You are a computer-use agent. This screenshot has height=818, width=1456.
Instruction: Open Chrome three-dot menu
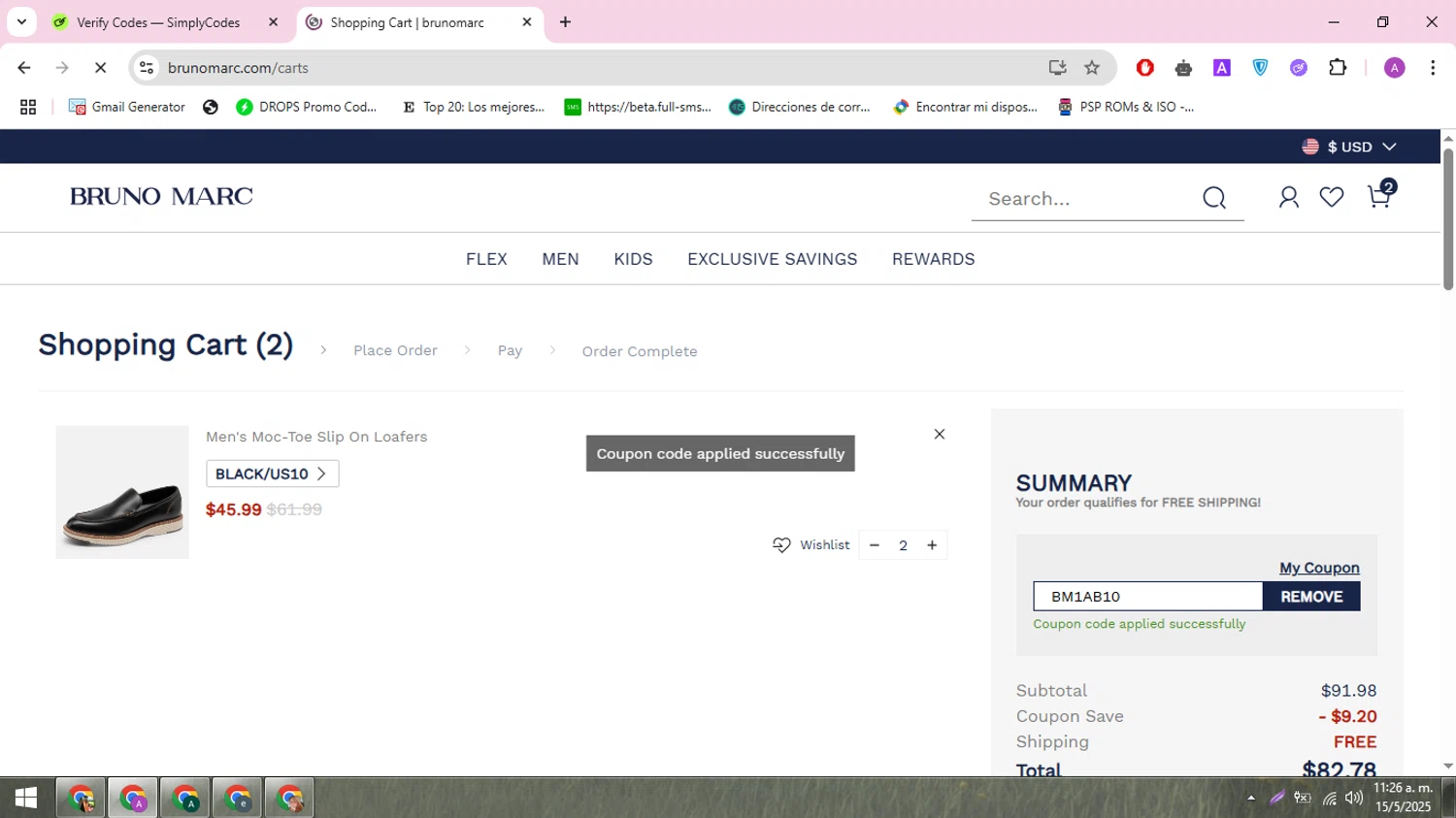[1433, 67]
